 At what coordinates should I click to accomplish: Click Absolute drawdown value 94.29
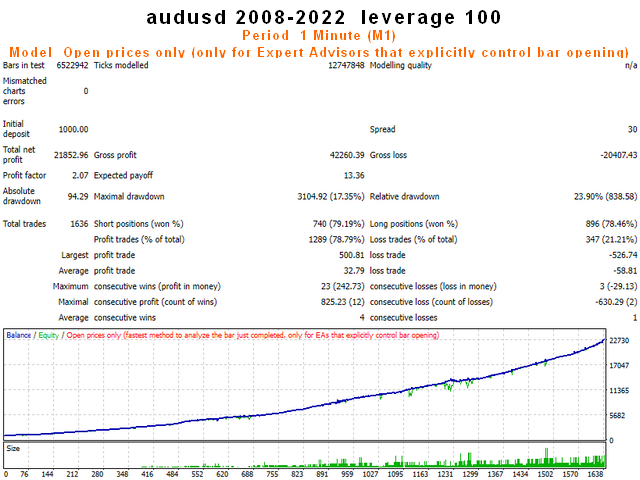point(78,197)
